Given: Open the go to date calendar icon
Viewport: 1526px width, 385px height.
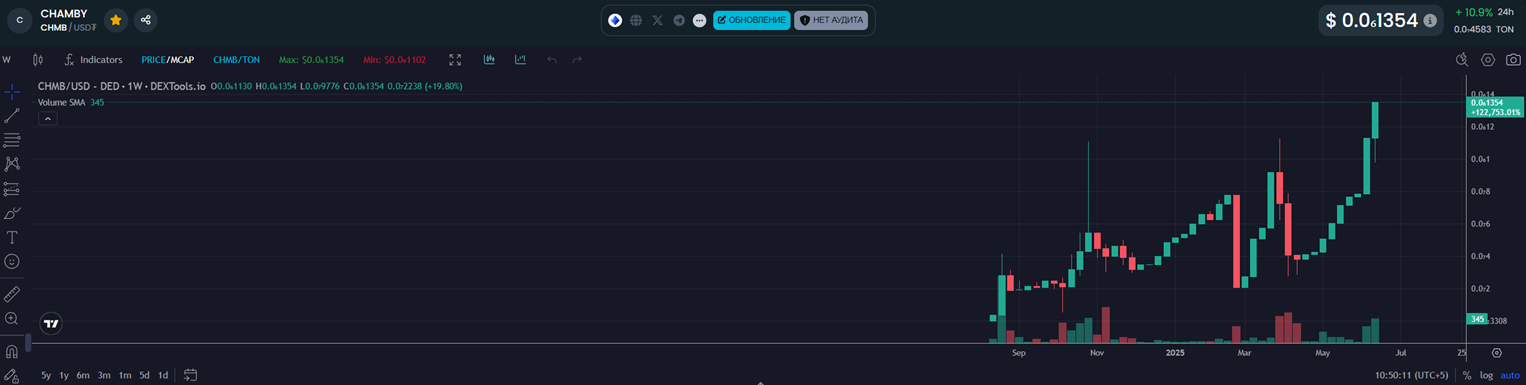Looking at the screenshot, I should click(x=190, y=375).
